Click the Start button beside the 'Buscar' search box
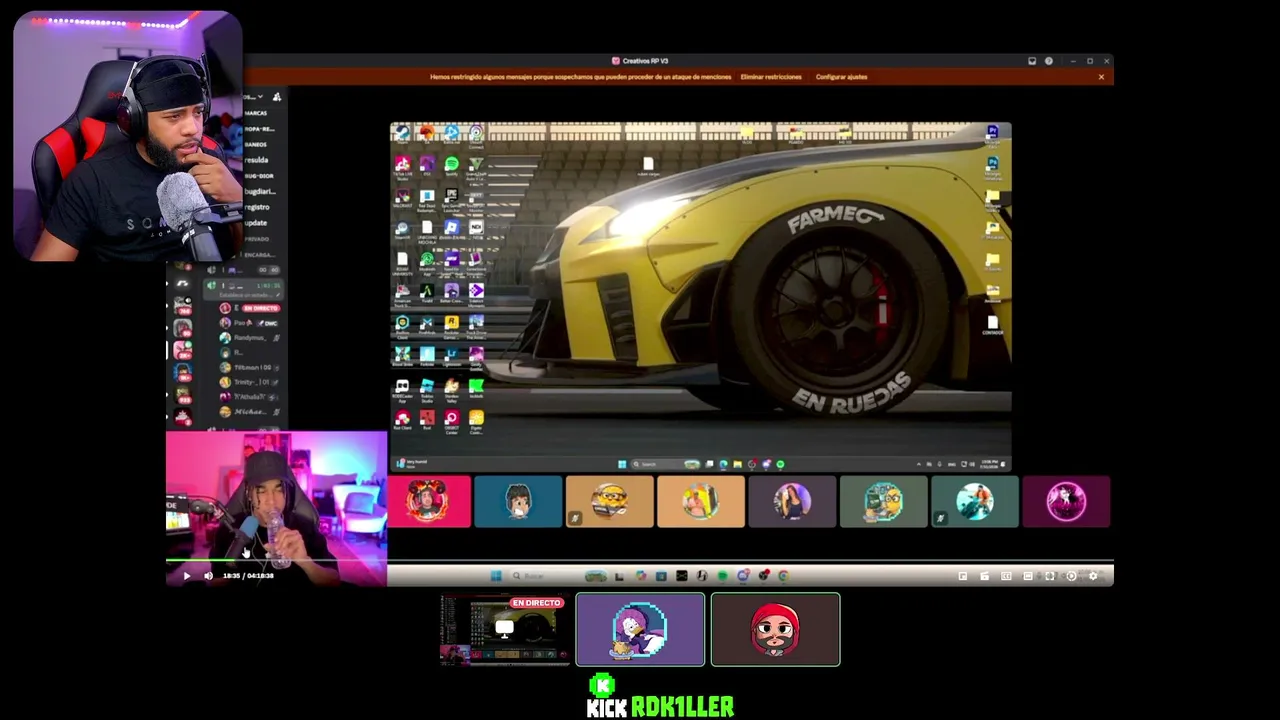This screenshot has width=1280, height=720. (x=495, y=576)
